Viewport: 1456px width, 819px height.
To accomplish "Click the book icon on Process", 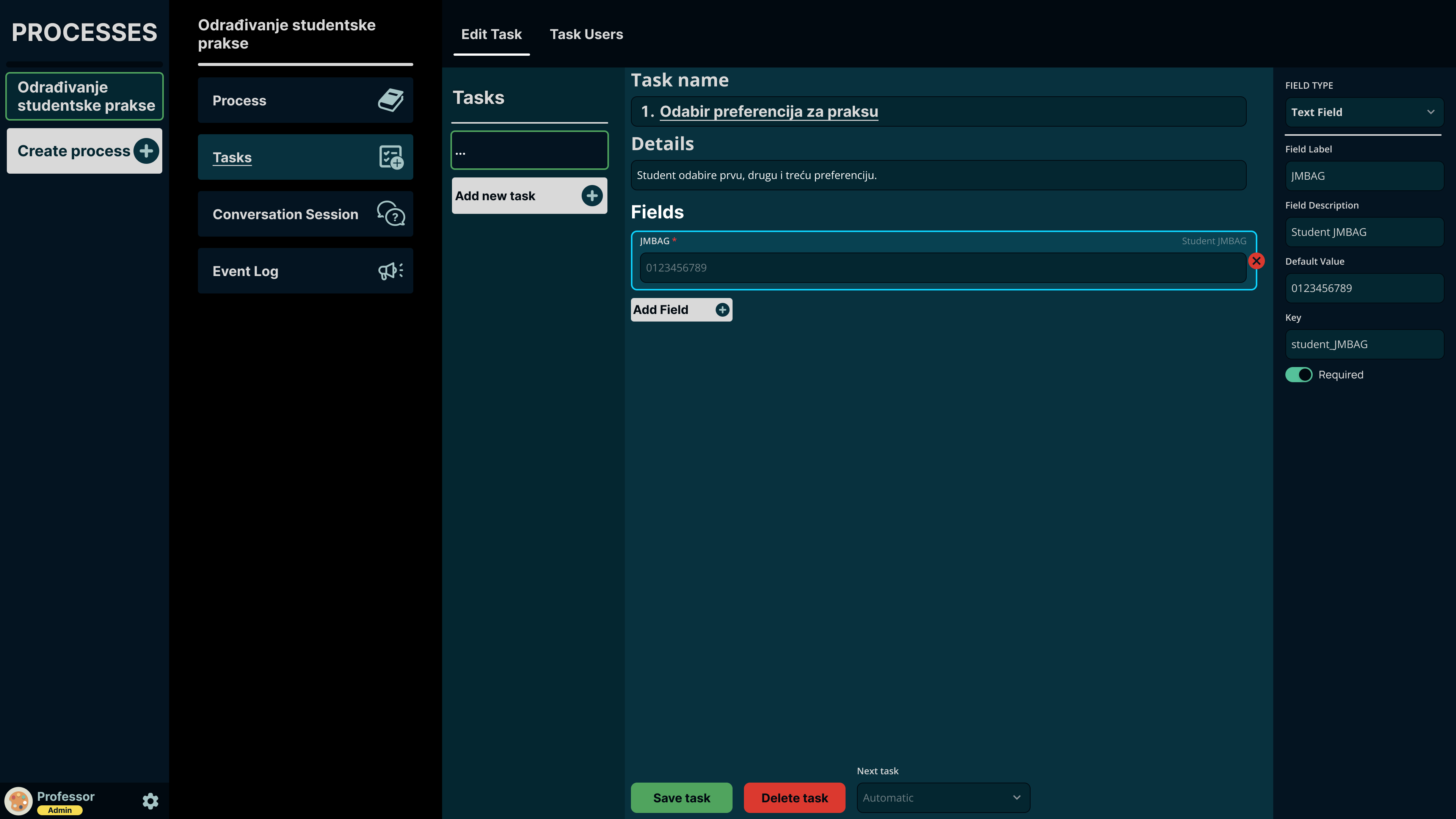I will 391,100.
